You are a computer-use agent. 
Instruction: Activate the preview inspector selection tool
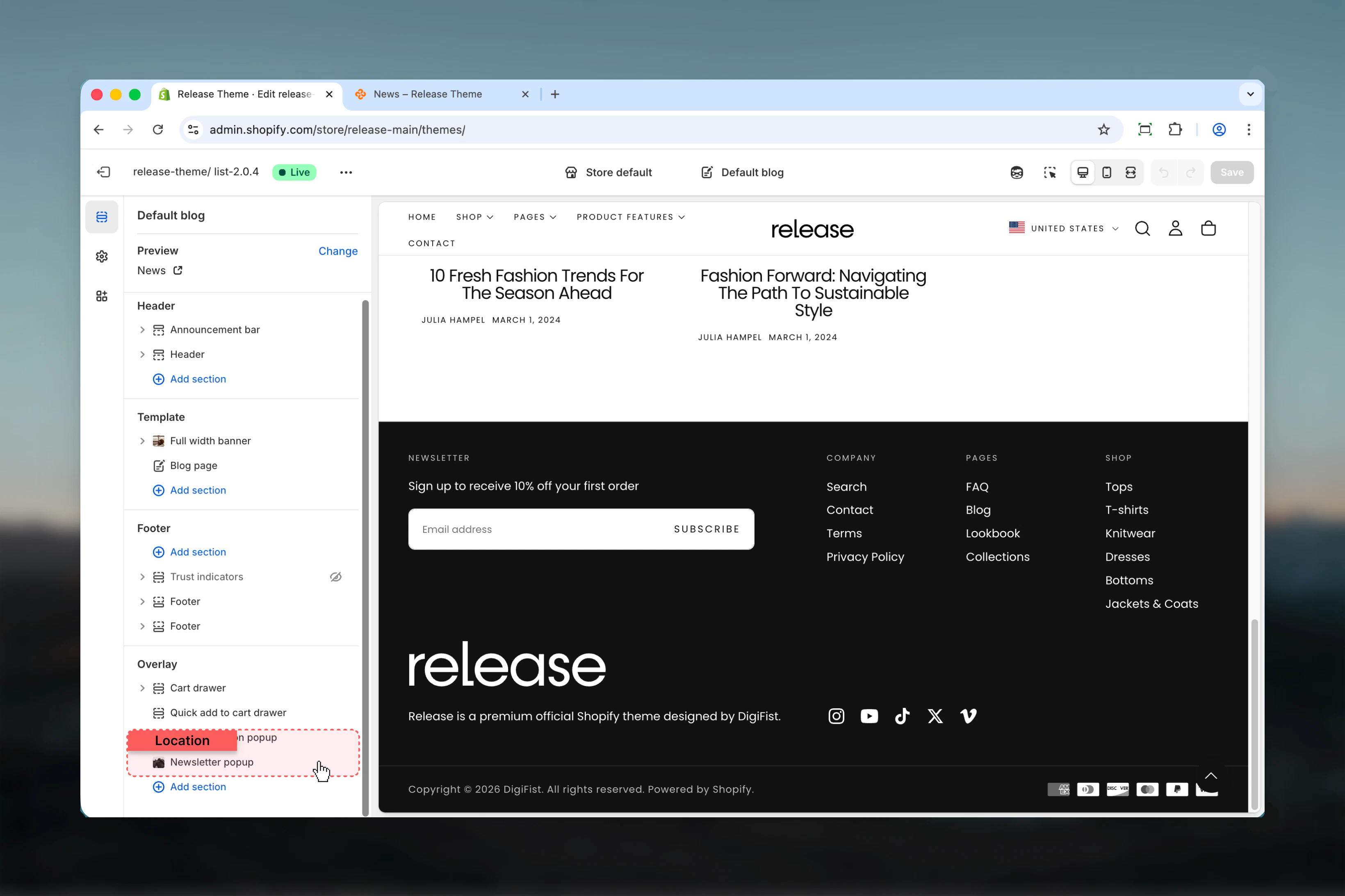tap(1049, 172)
